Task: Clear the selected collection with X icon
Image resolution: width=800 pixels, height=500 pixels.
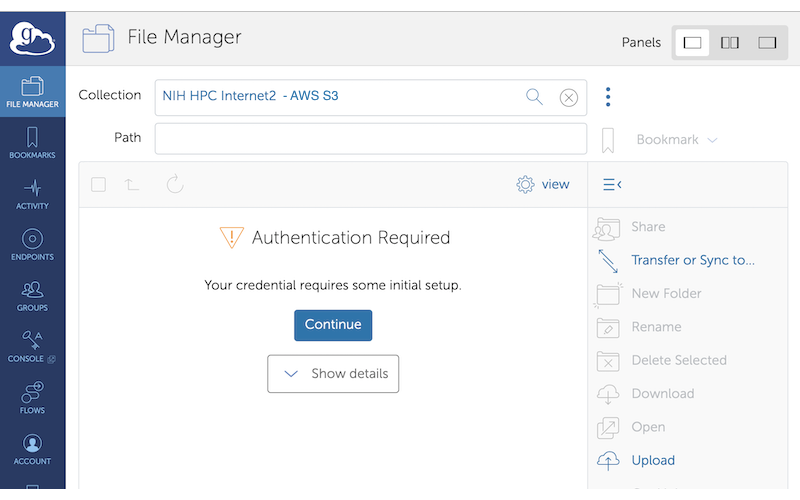Action: point(568,97)
